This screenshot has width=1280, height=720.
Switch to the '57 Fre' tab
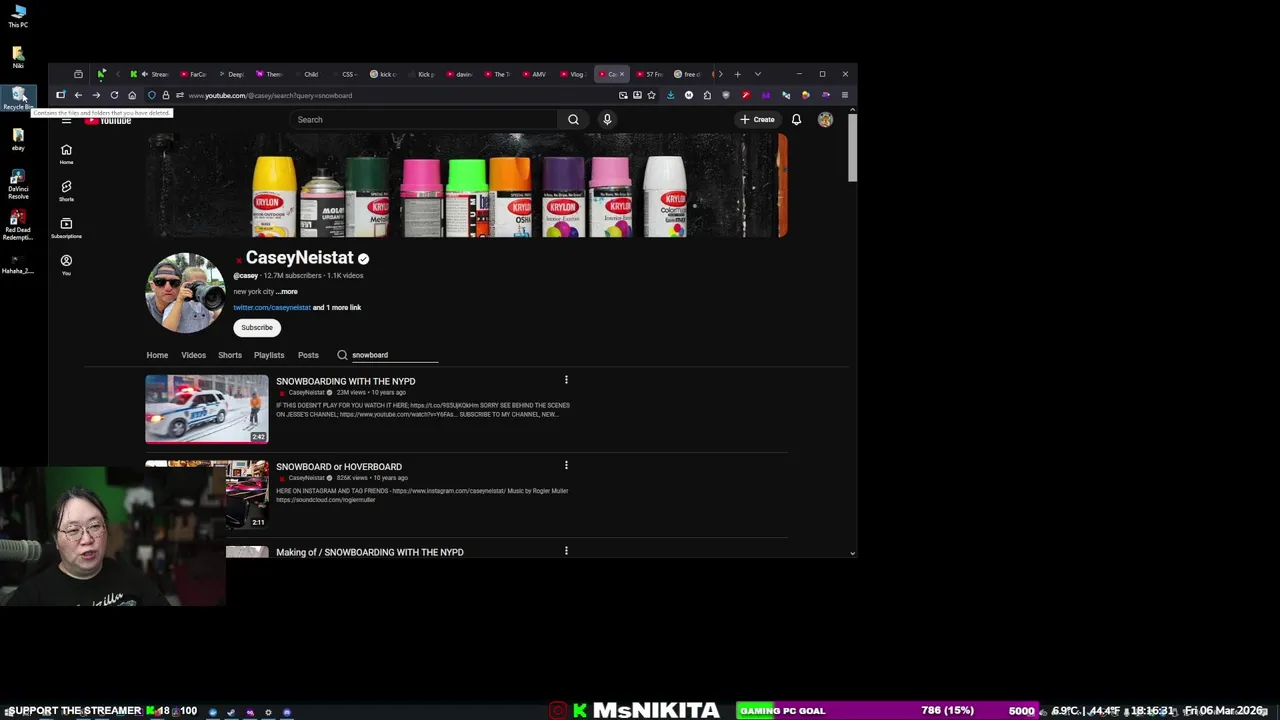pyautogui.click(x=649, y=74)
